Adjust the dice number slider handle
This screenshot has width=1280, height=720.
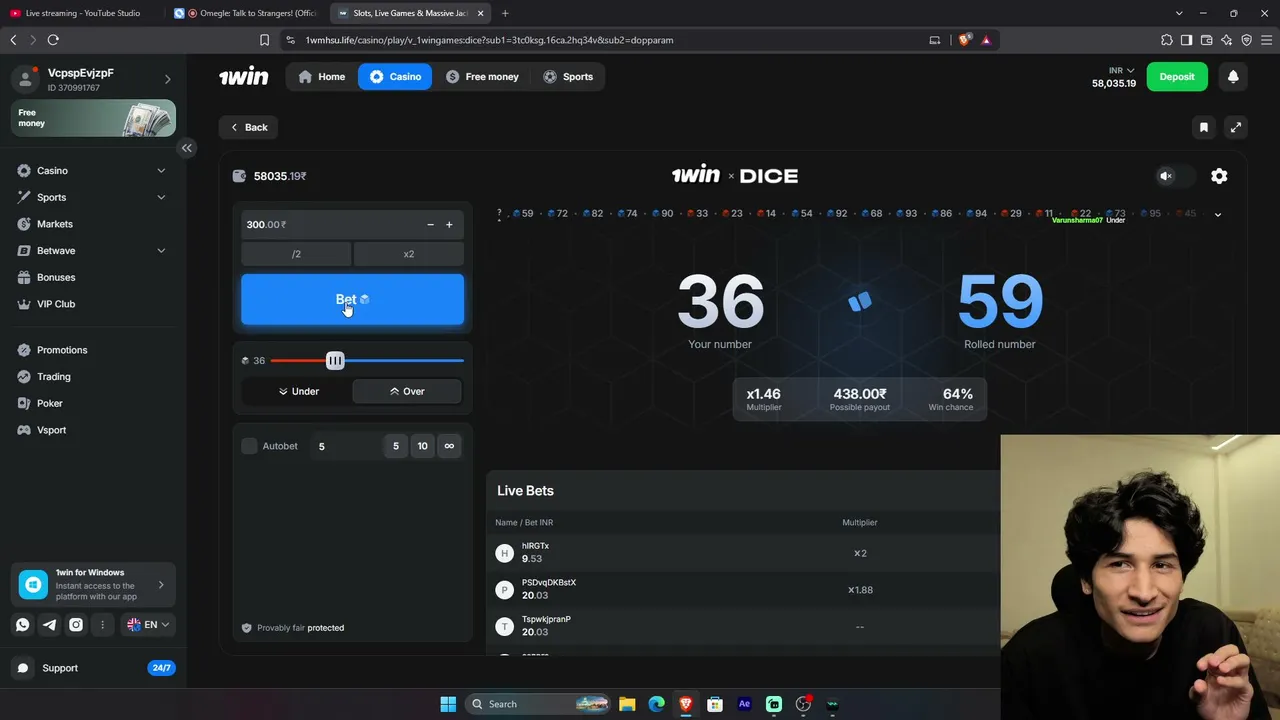[x=335, y=361]
